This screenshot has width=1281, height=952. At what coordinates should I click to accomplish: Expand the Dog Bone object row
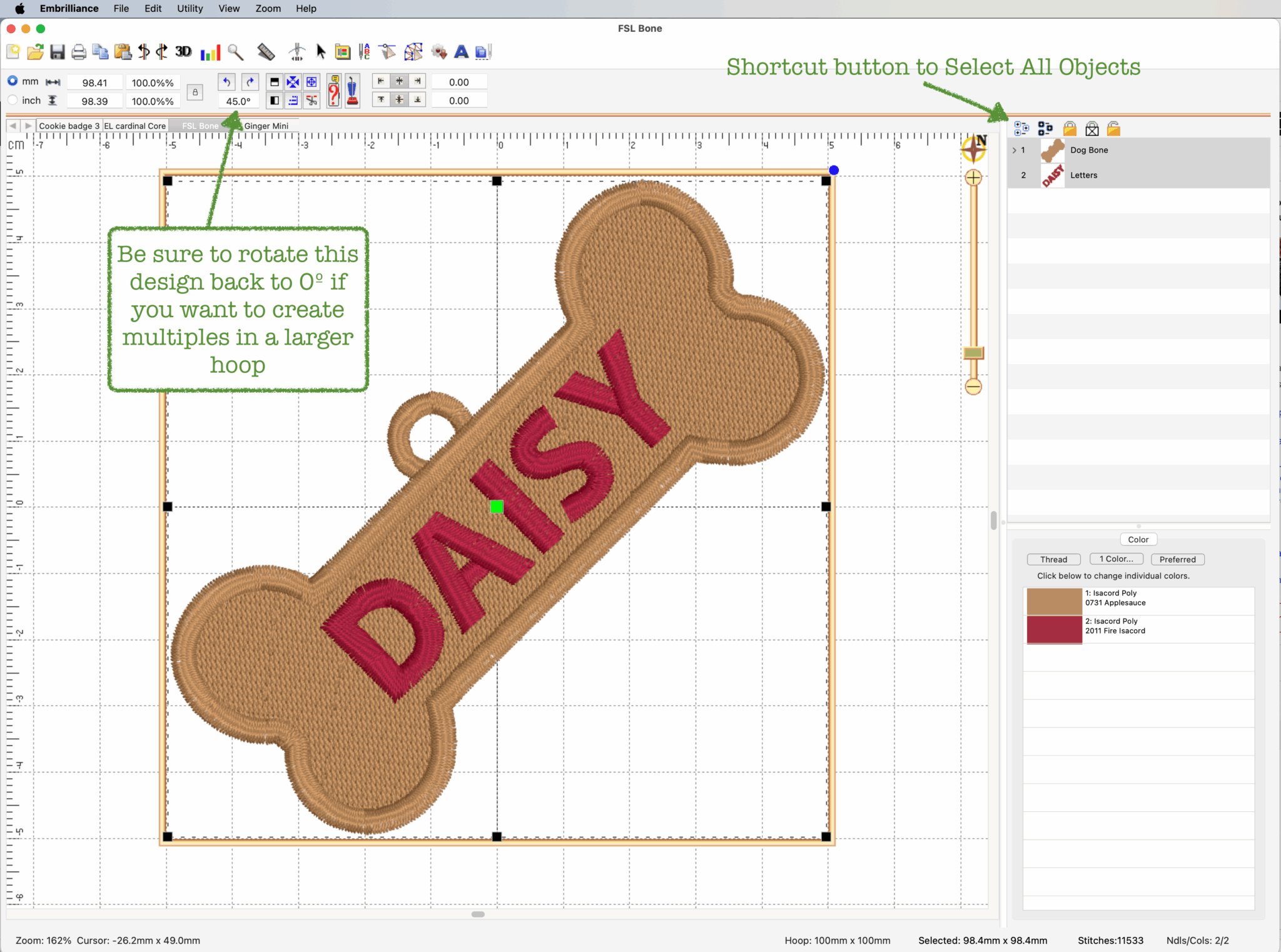coord(1014,150)
